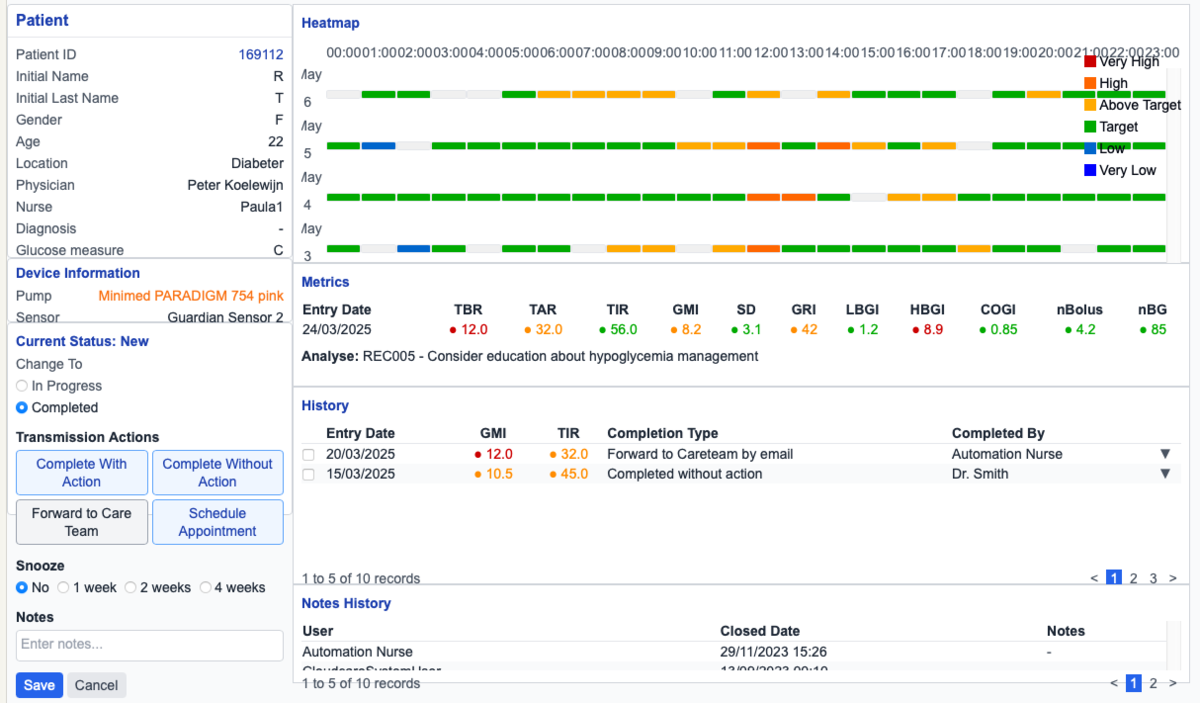Open page 3 of History records
1200x703 pixels.
coord(1153,578)
